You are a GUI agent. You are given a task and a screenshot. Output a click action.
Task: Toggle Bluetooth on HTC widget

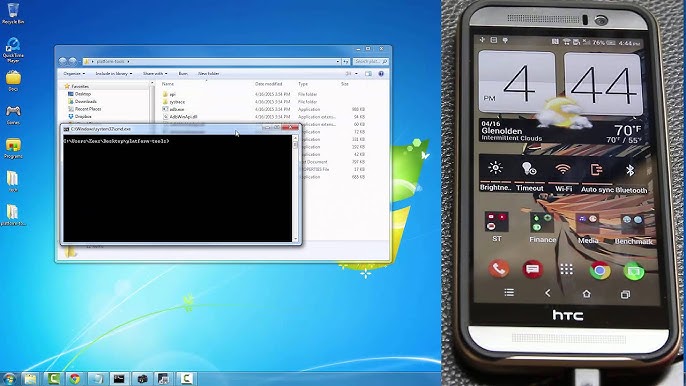[x=630, y=178]
